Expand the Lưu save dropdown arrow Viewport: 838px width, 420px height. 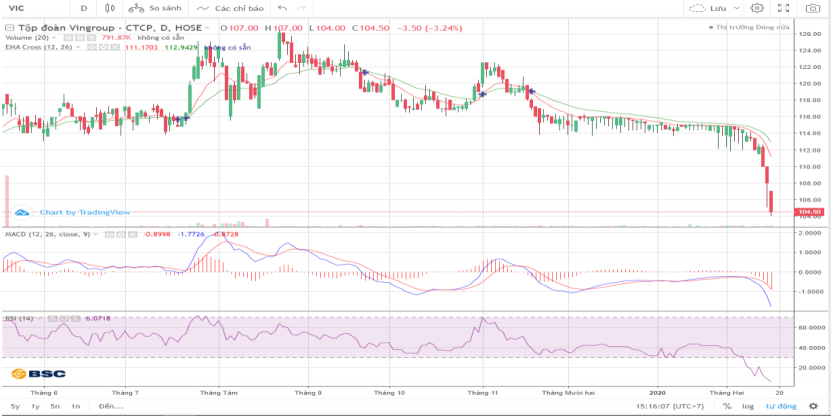(x=736, y=9)
